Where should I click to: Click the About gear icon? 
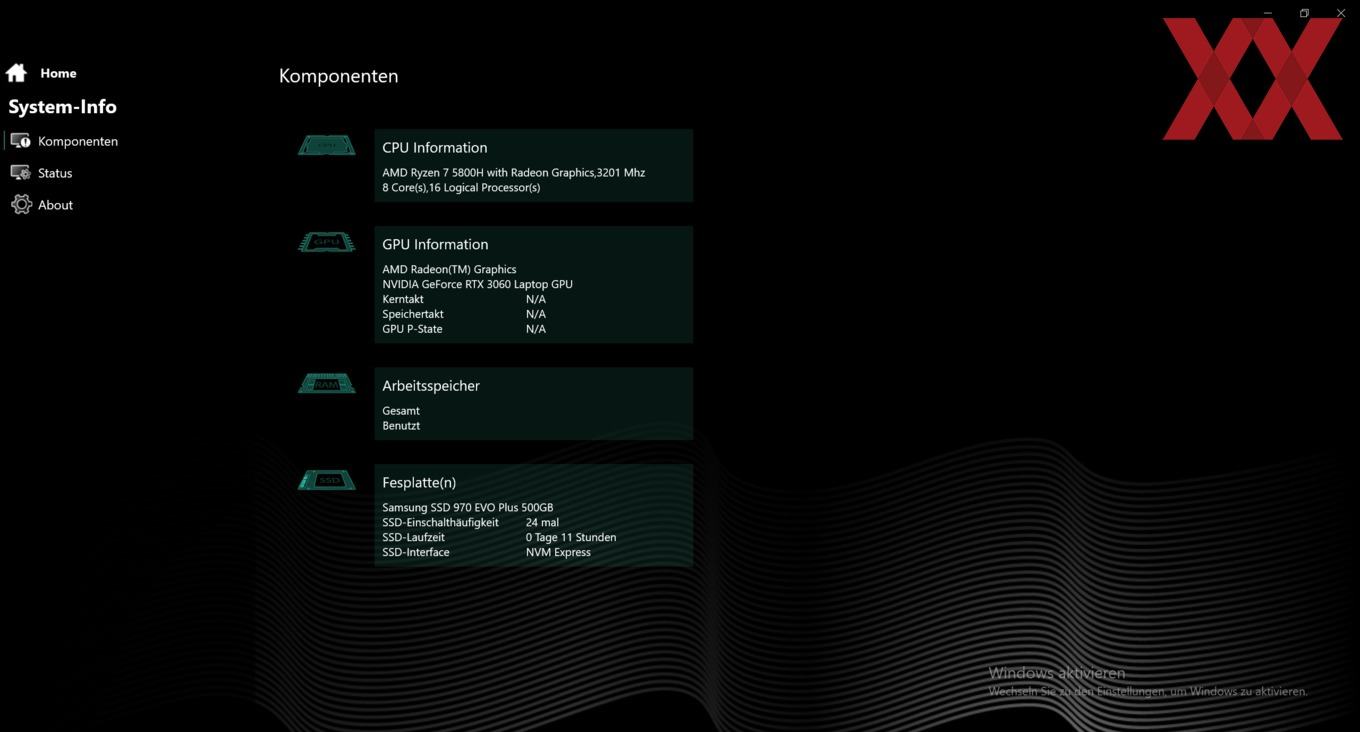pyautogui.click(x=21, y=205)
